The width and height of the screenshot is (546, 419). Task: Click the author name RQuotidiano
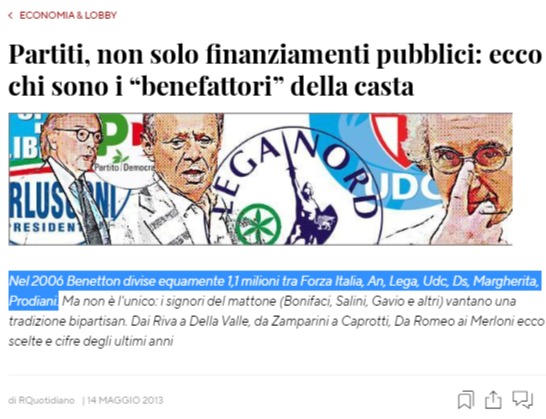pyautogui.click(x=46, y=400)
